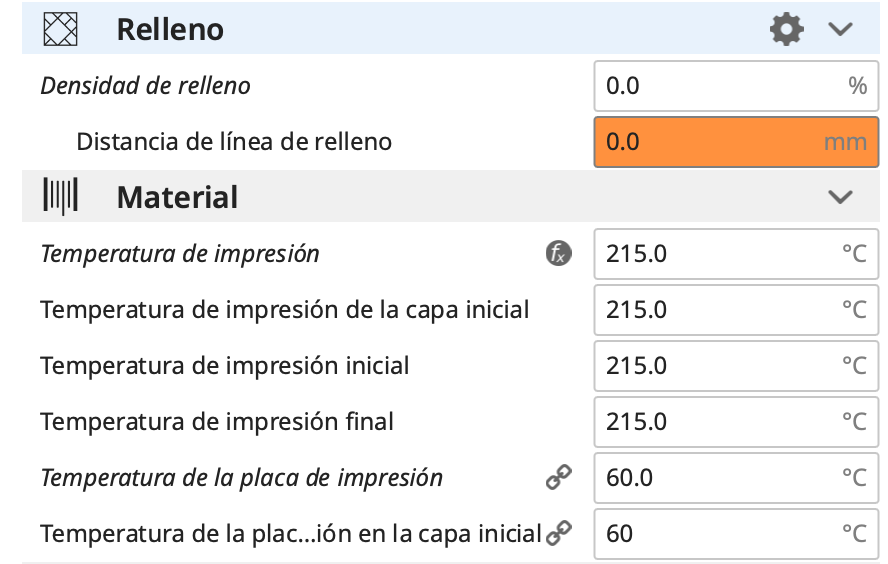This screenshot has height=564, width=888.
Task: Click the Distancia de línea de relleno label
Action: 234,142
